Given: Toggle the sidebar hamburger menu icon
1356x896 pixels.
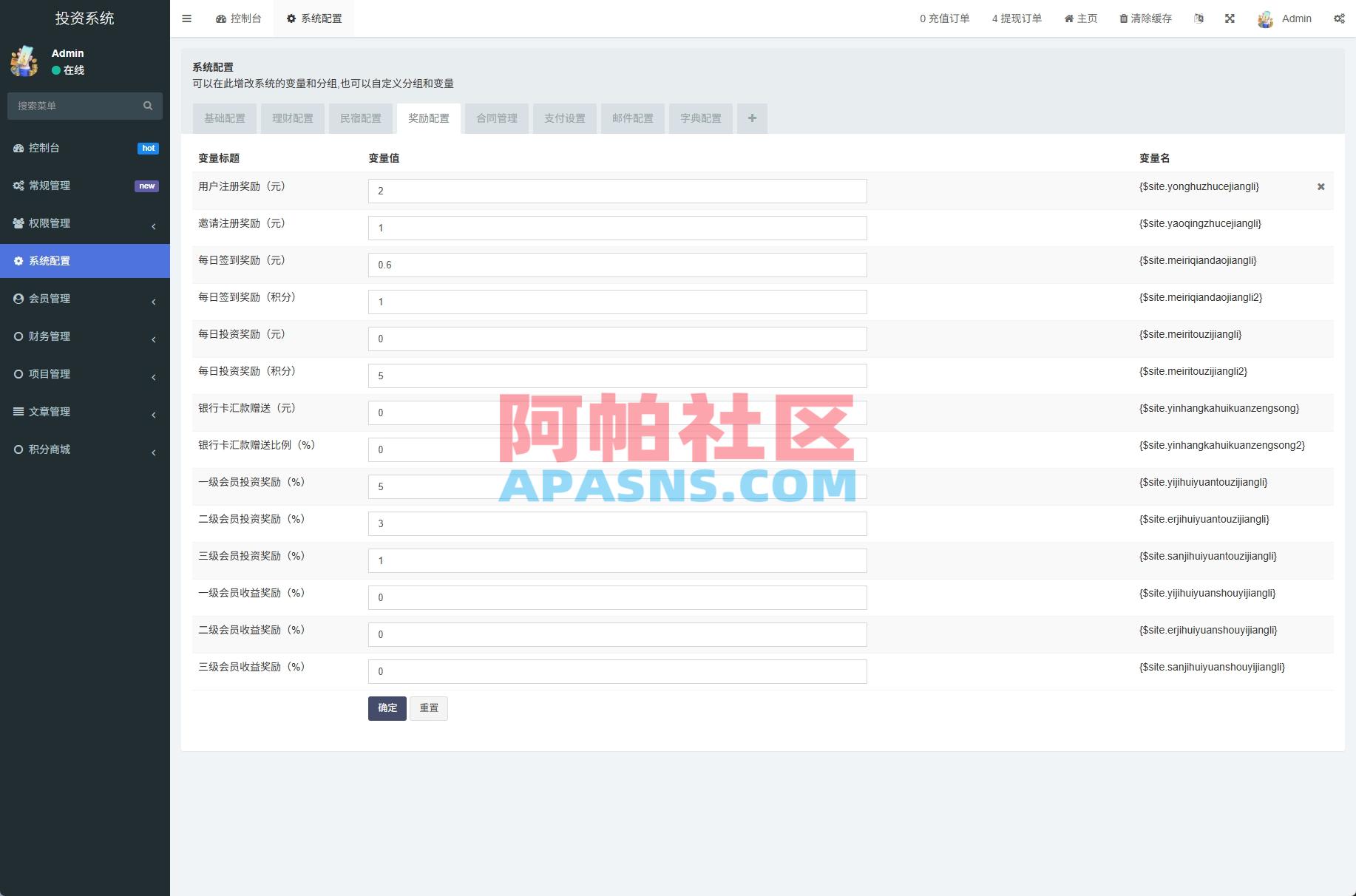Looking at the screenshot, I should point(186,18).
